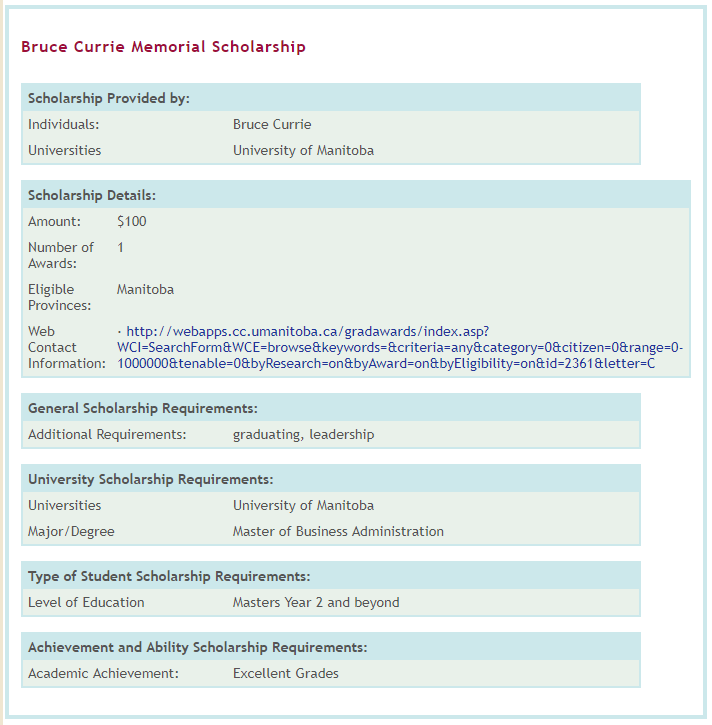Image resolution: width=712 pixels, height=725 pixels.
Task: Select University of Manitoba under University Scholarship Requirements
Action: [x=303, y=506]
